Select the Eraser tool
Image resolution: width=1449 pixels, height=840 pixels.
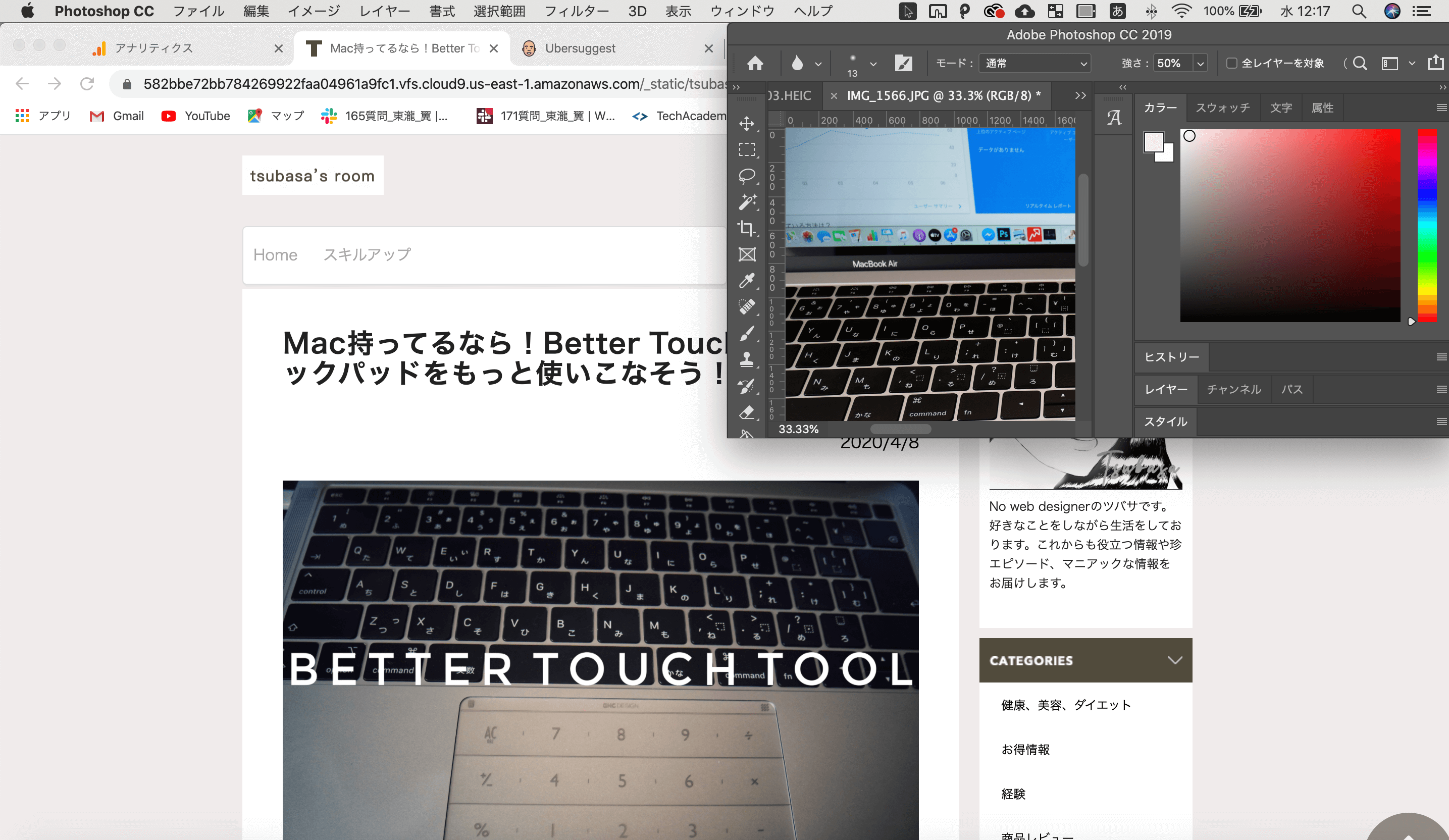(747, 412)
